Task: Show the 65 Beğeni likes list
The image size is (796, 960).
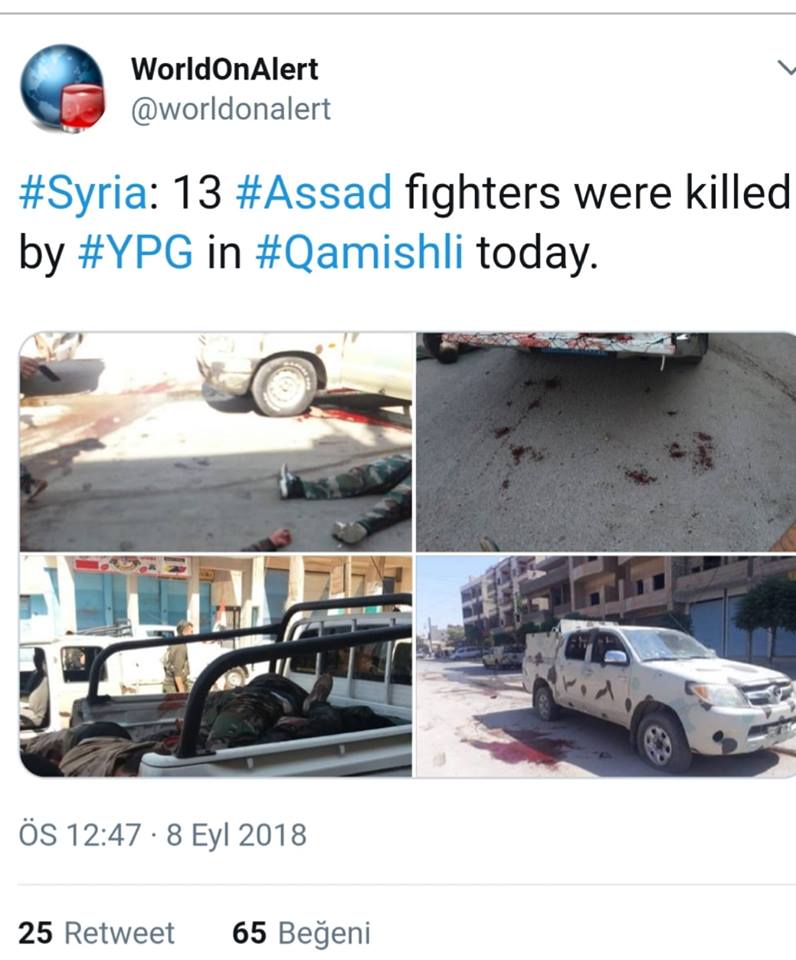Action: coord(301,933)
